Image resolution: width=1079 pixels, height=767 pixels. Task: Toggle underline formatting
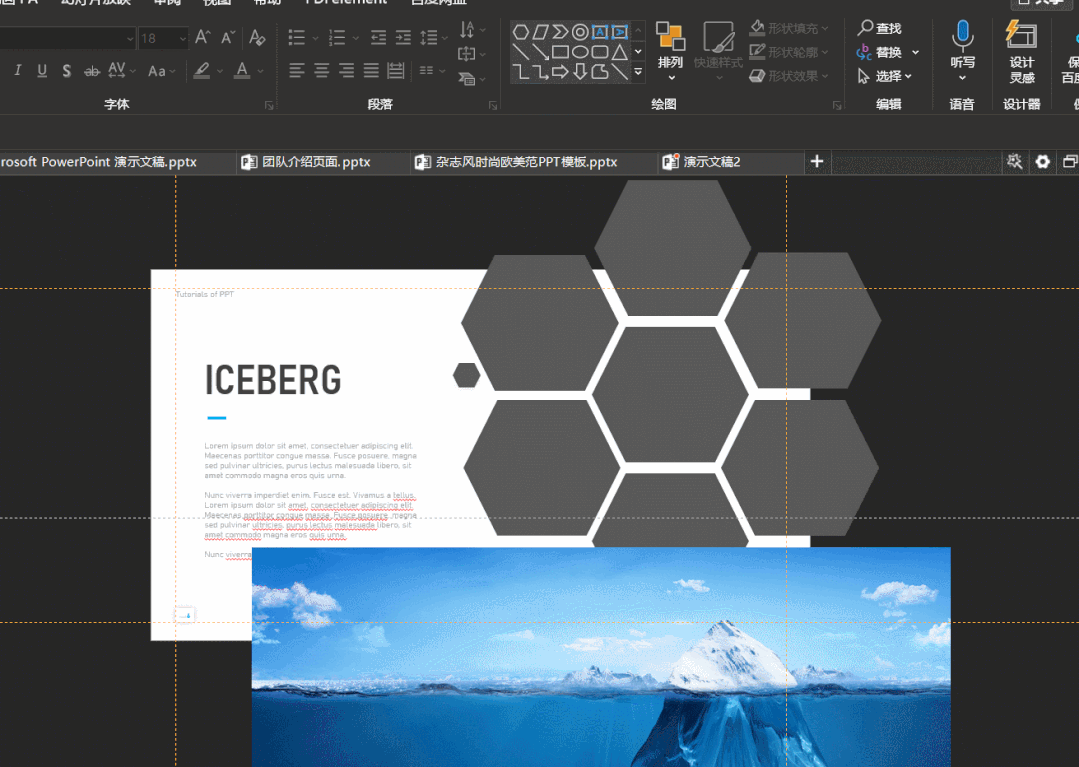click(x=42, y=71)
